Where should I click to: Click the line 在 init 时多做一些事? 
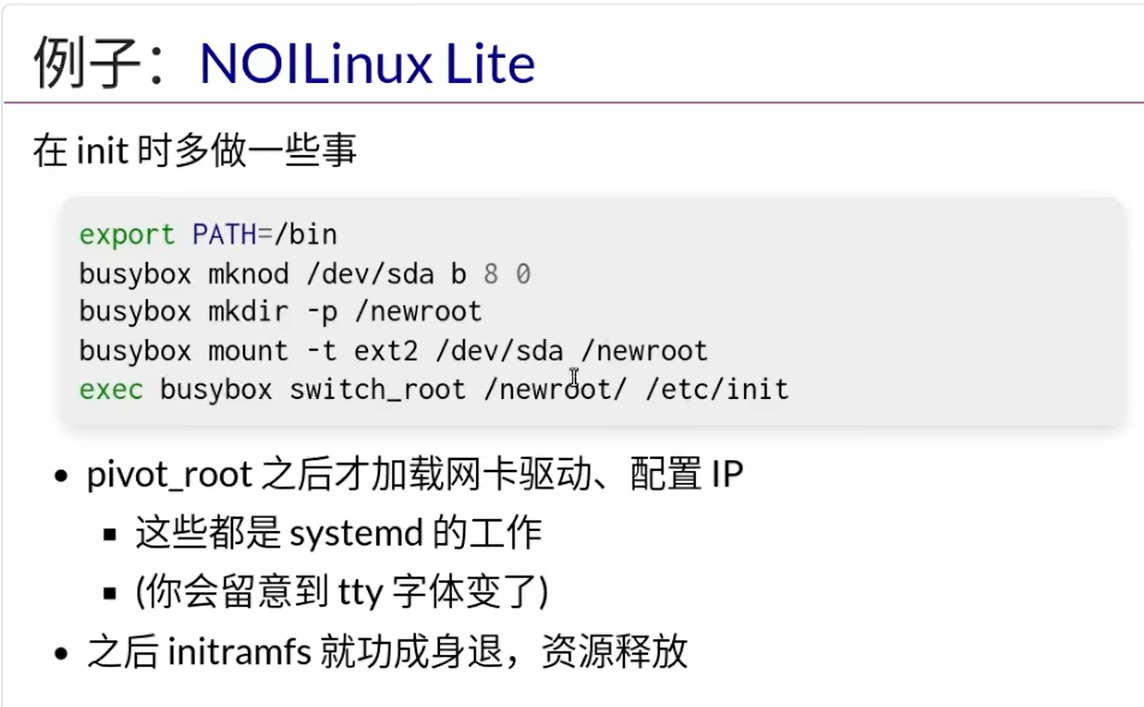[195, 152]
